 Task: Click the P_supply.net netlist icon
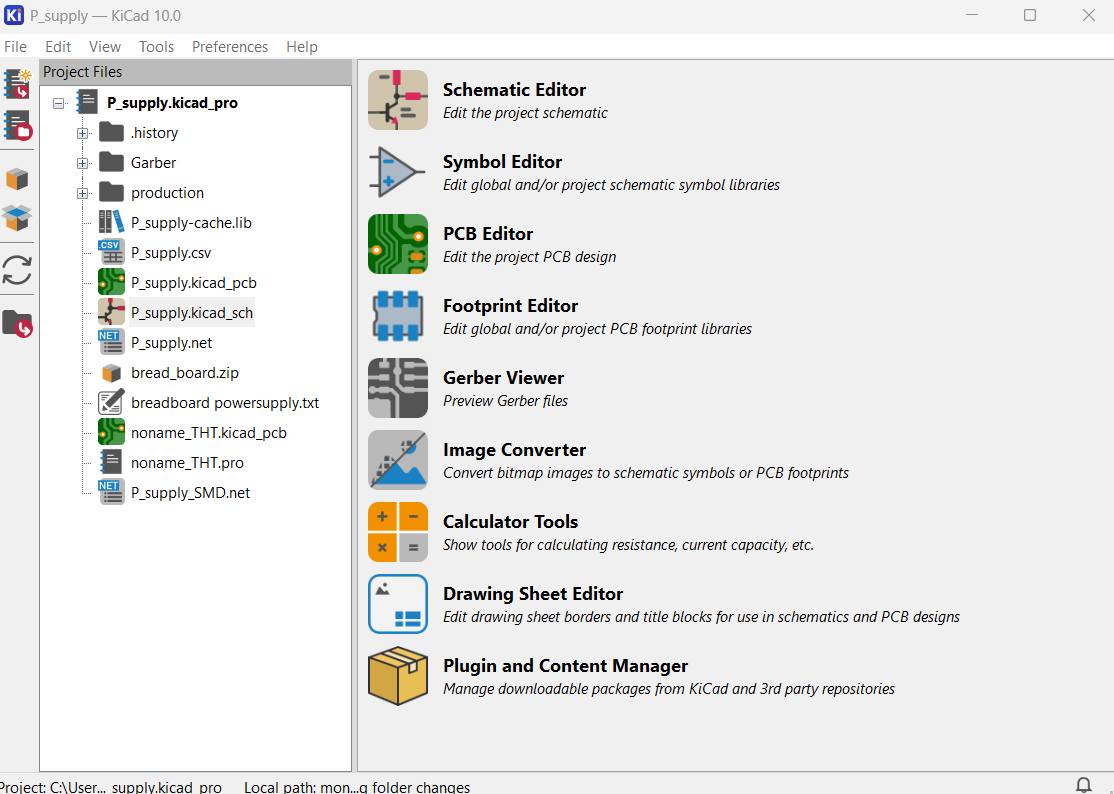click(112, 342)
